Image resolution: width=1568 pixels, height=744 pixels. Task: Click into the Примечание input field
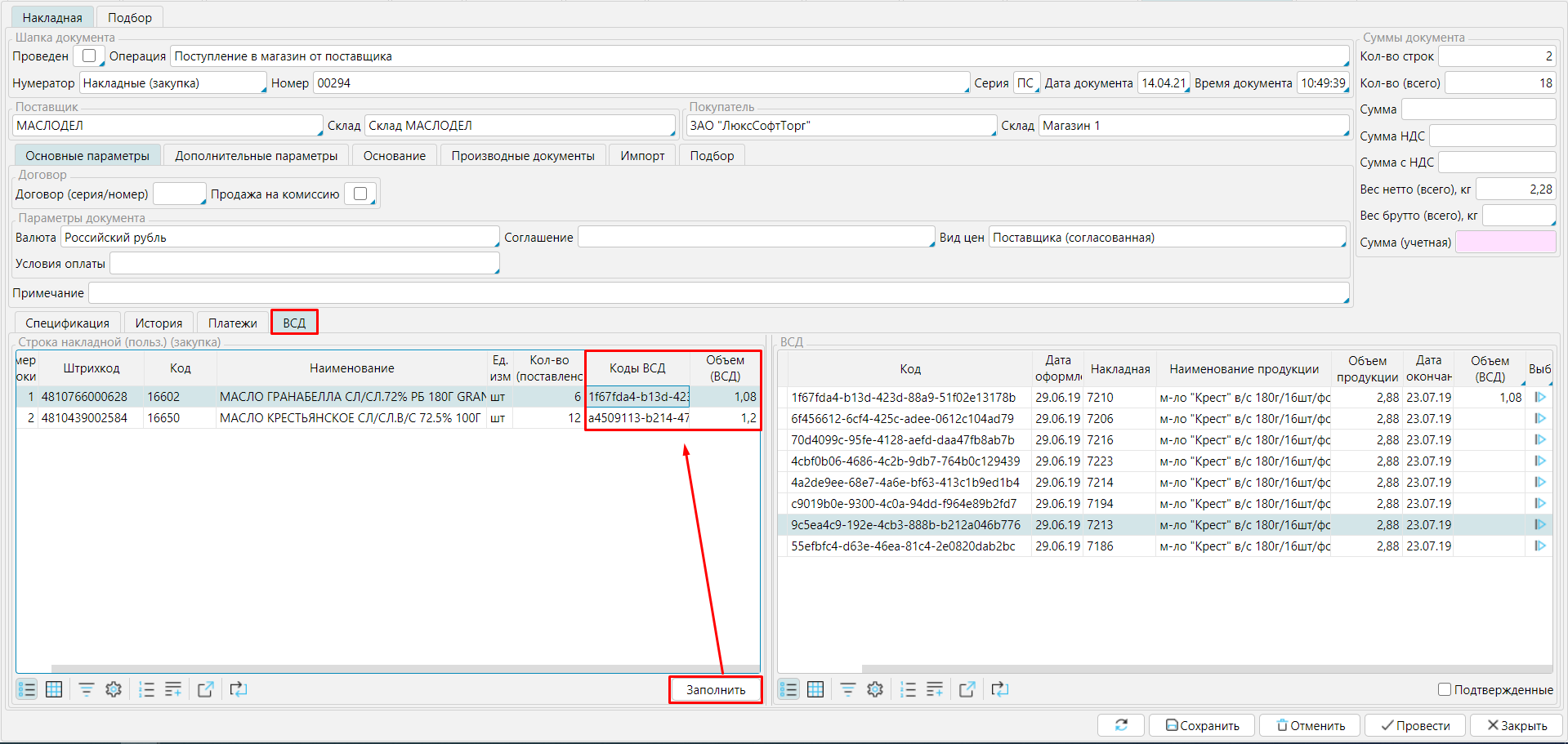pyautogui.click(x=717, y=293)
